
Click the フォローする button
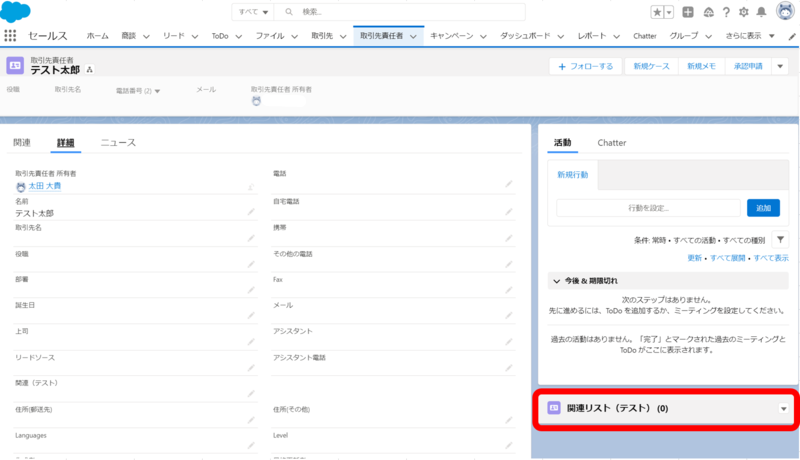[x=586, y=66]
